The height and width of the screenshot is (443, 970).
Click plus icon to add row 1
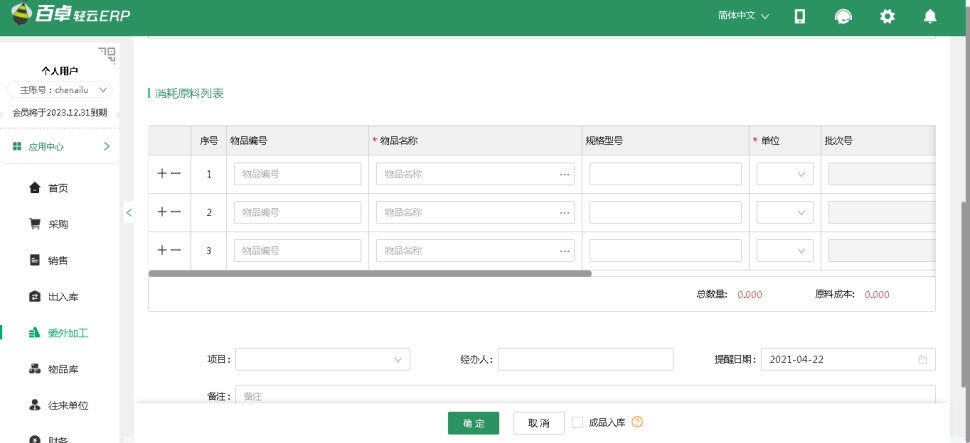point(162,173)
